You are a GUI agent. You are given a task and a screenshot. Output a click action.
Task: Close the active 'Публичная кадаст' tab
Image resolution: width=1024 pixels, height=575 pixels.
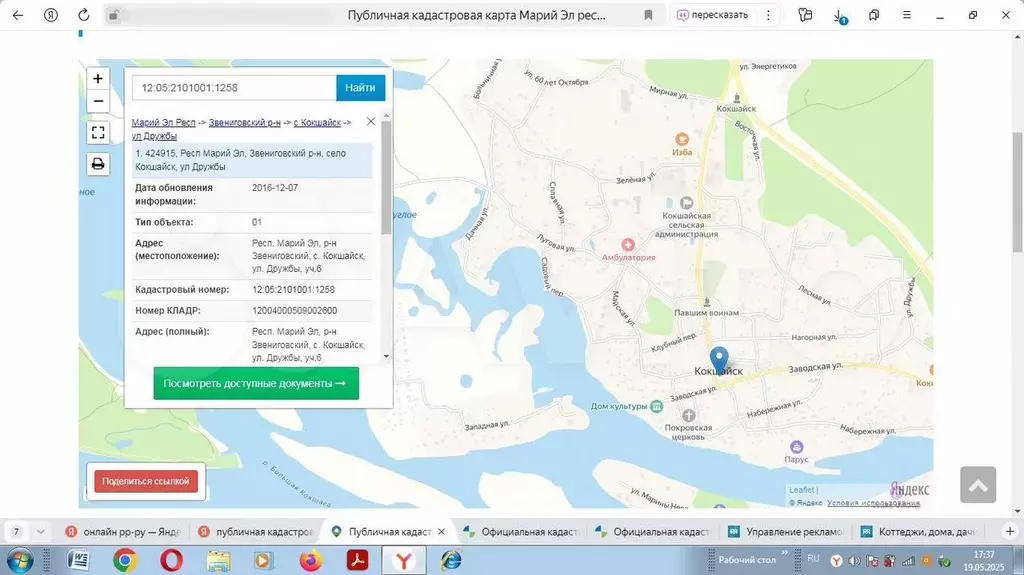(441, 532)
